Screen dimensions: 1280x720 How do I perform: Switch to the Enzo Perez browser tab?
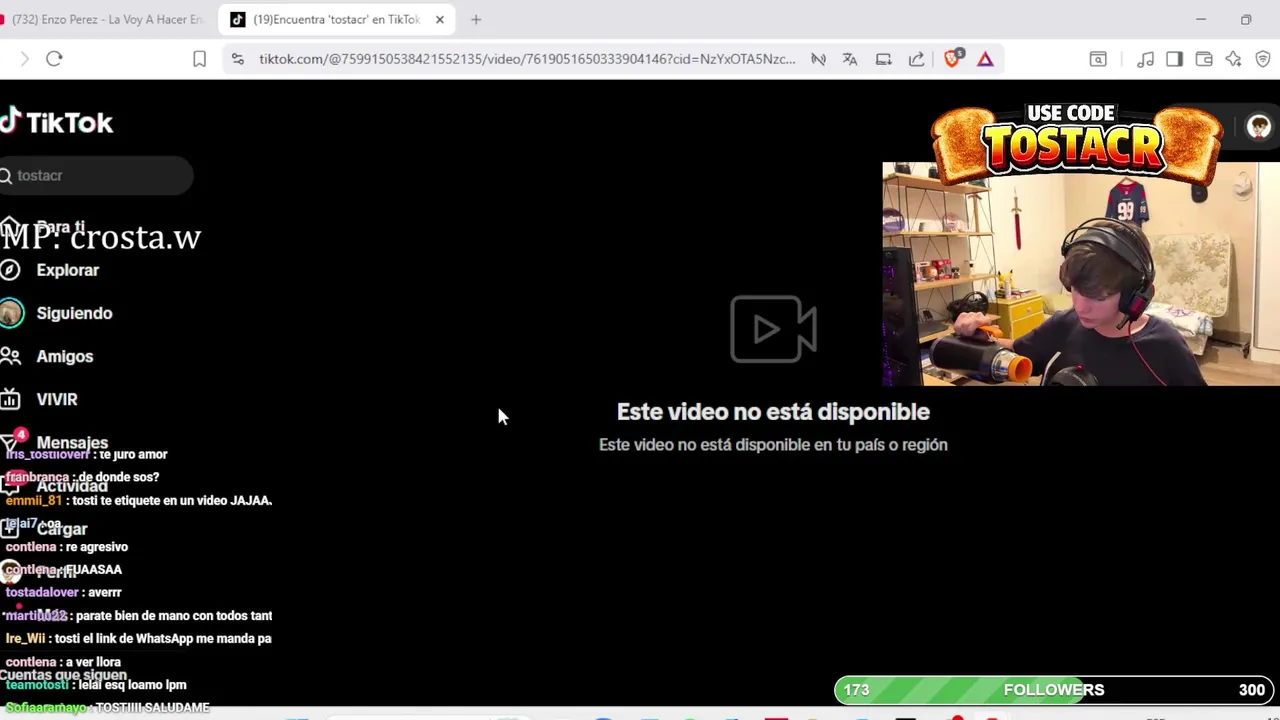pos(105,19)
